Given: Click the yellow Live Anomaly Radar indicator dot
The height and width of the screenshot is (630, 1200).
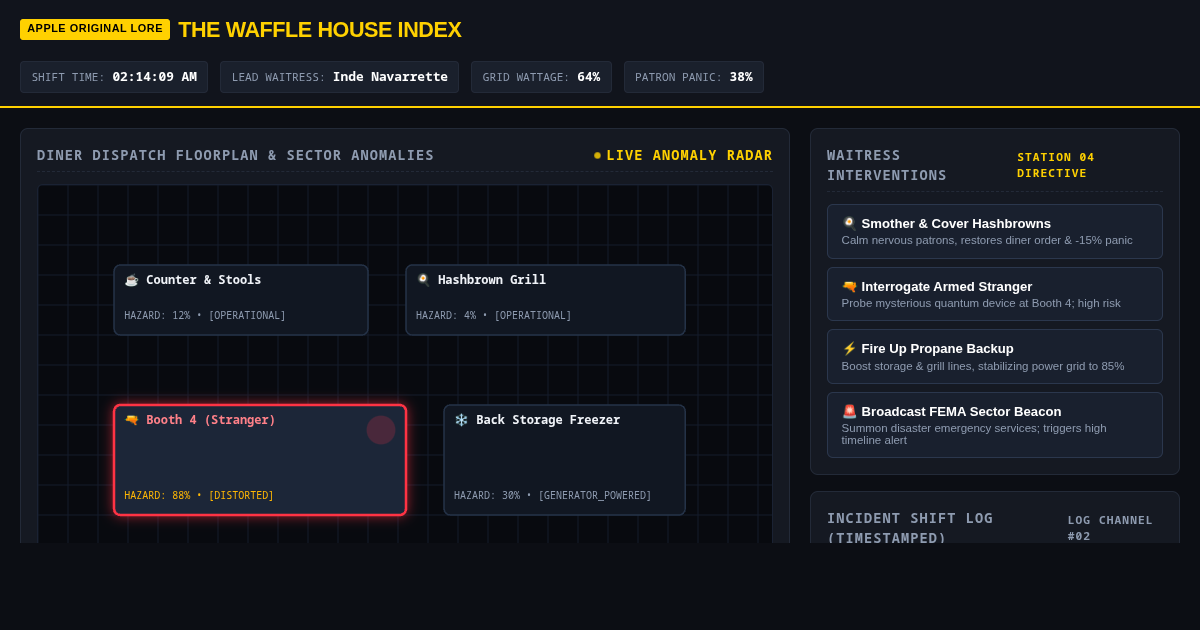Looking at the screenshot, I should coord(597,155).
